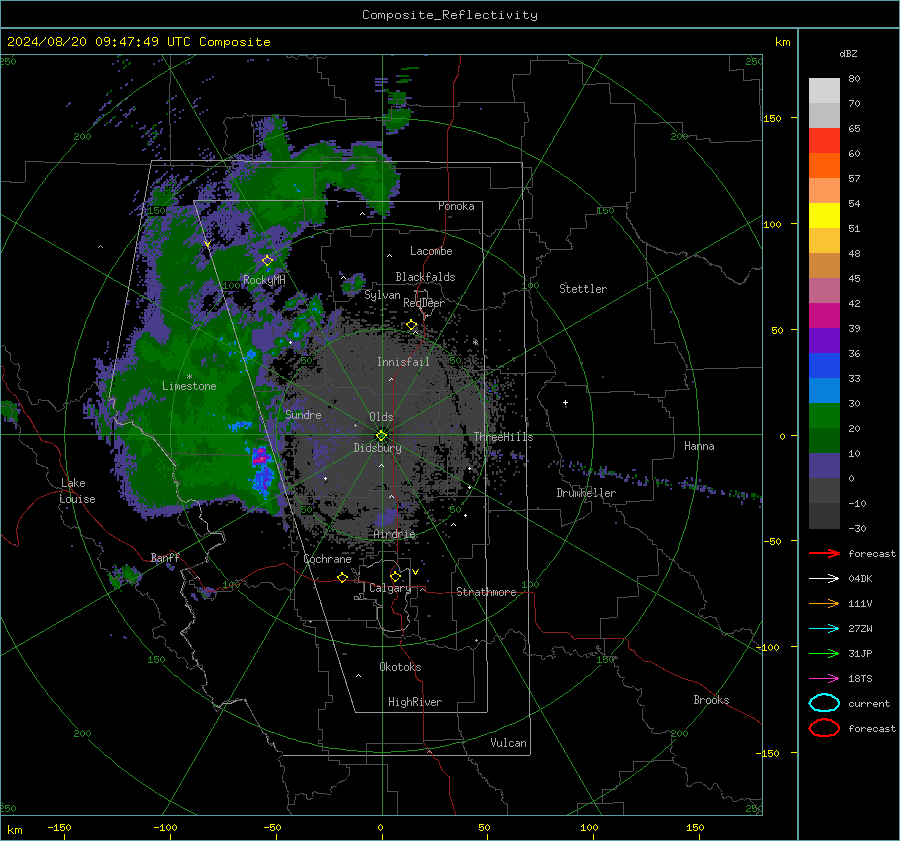The image size is (900, 841).
Task: Click the red forecast ellipse icon
Action: (824, 728)
